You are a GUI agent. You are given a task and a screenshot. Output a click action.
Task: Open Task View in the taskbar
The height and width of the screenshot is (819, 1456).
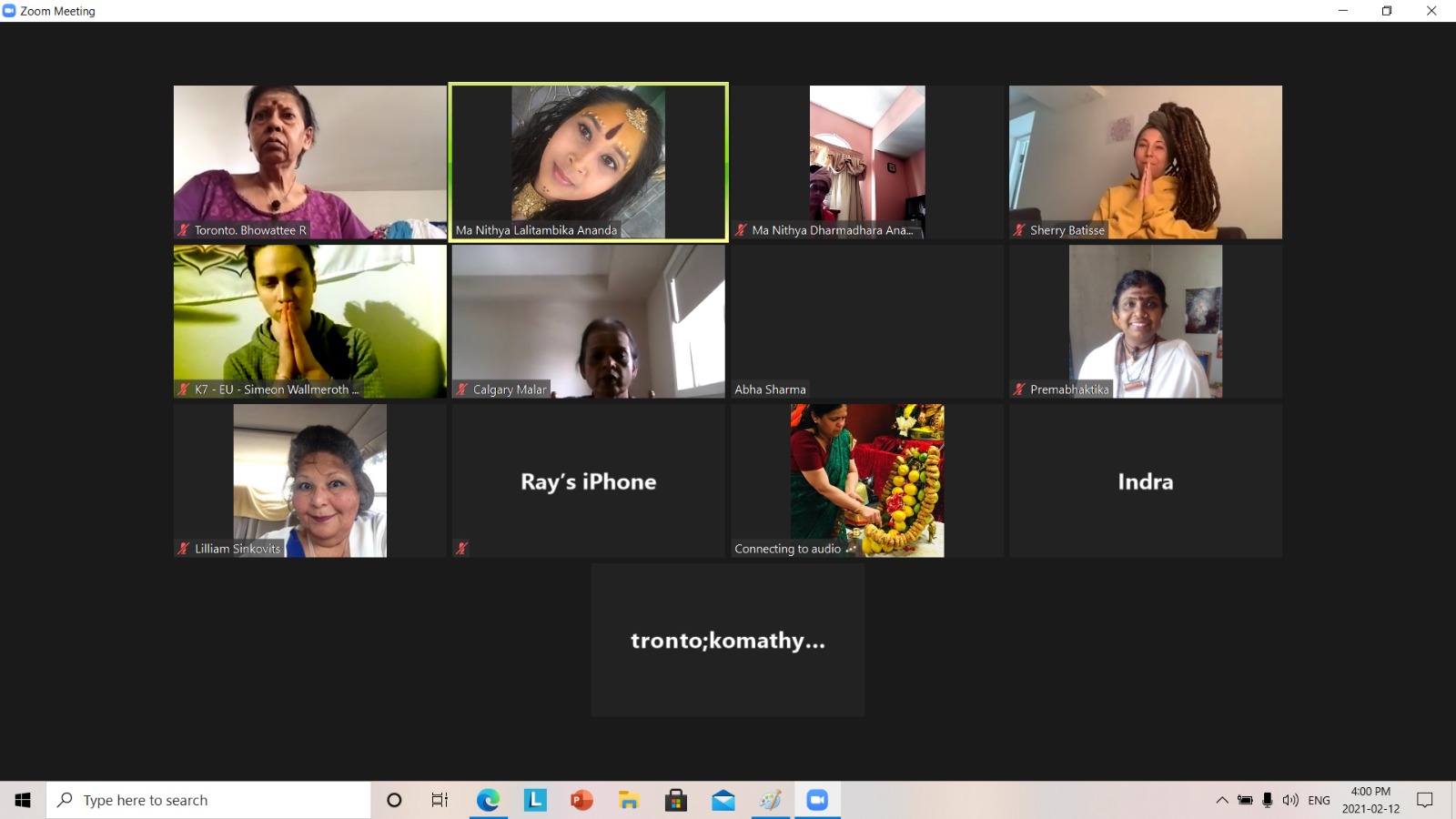440,800
